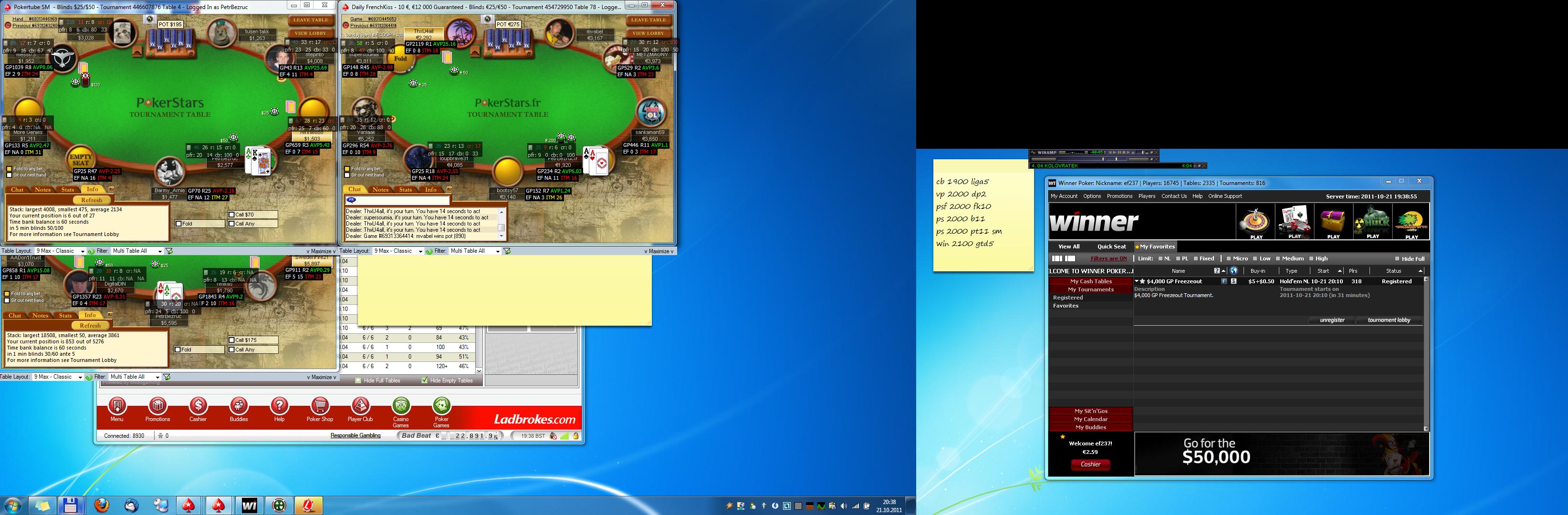
Task: Open tournament lobby button in Winner
Action: [1389, 320]
